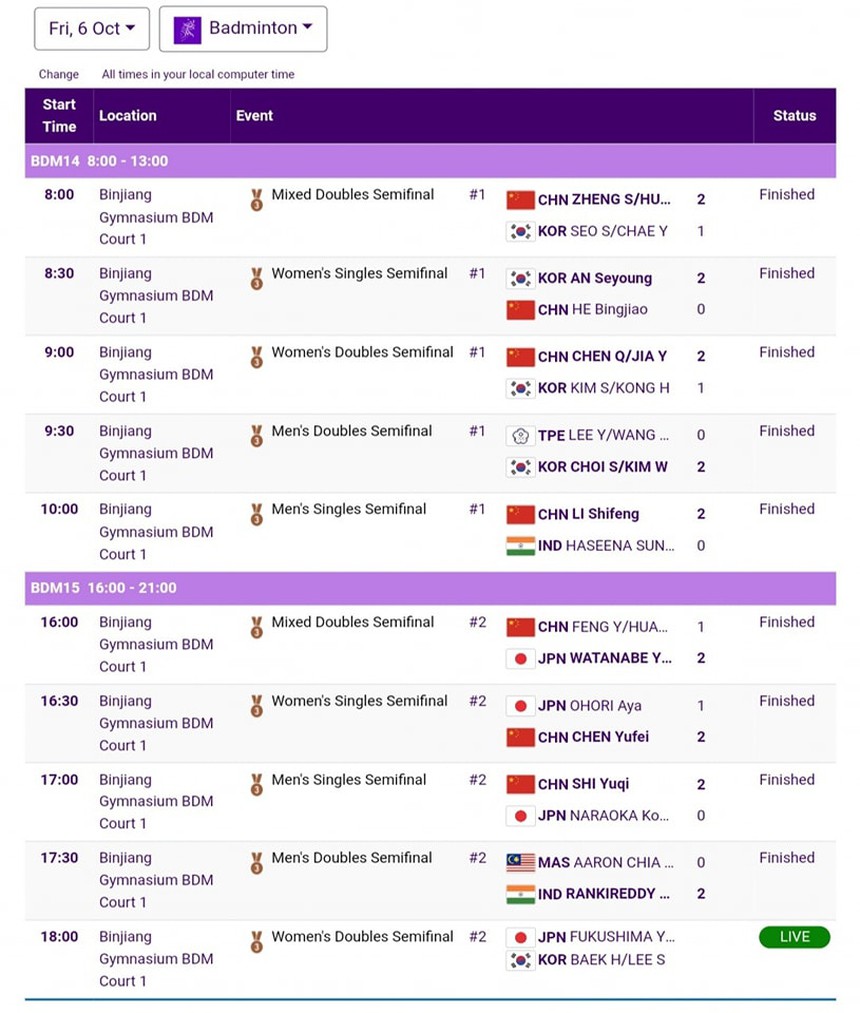This screenshot has width=860, height=1013.
Task: Click the purple badminton sport icon
Action: [187, 30]
